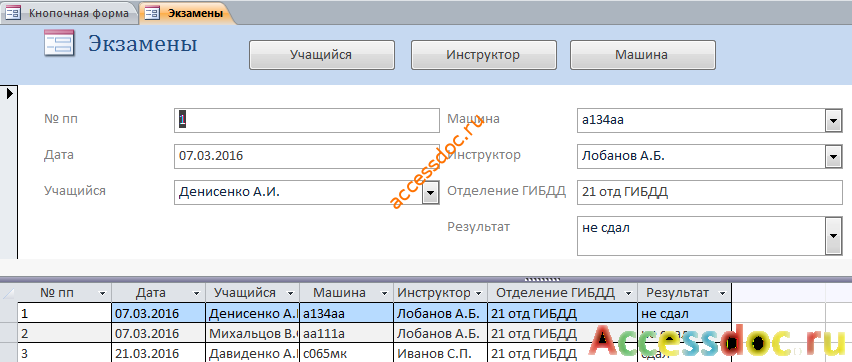The width and height of the screenshot is (852, 362).
Task: Click не сдал in datasheet row 1
Action: (x=685, y=314)
